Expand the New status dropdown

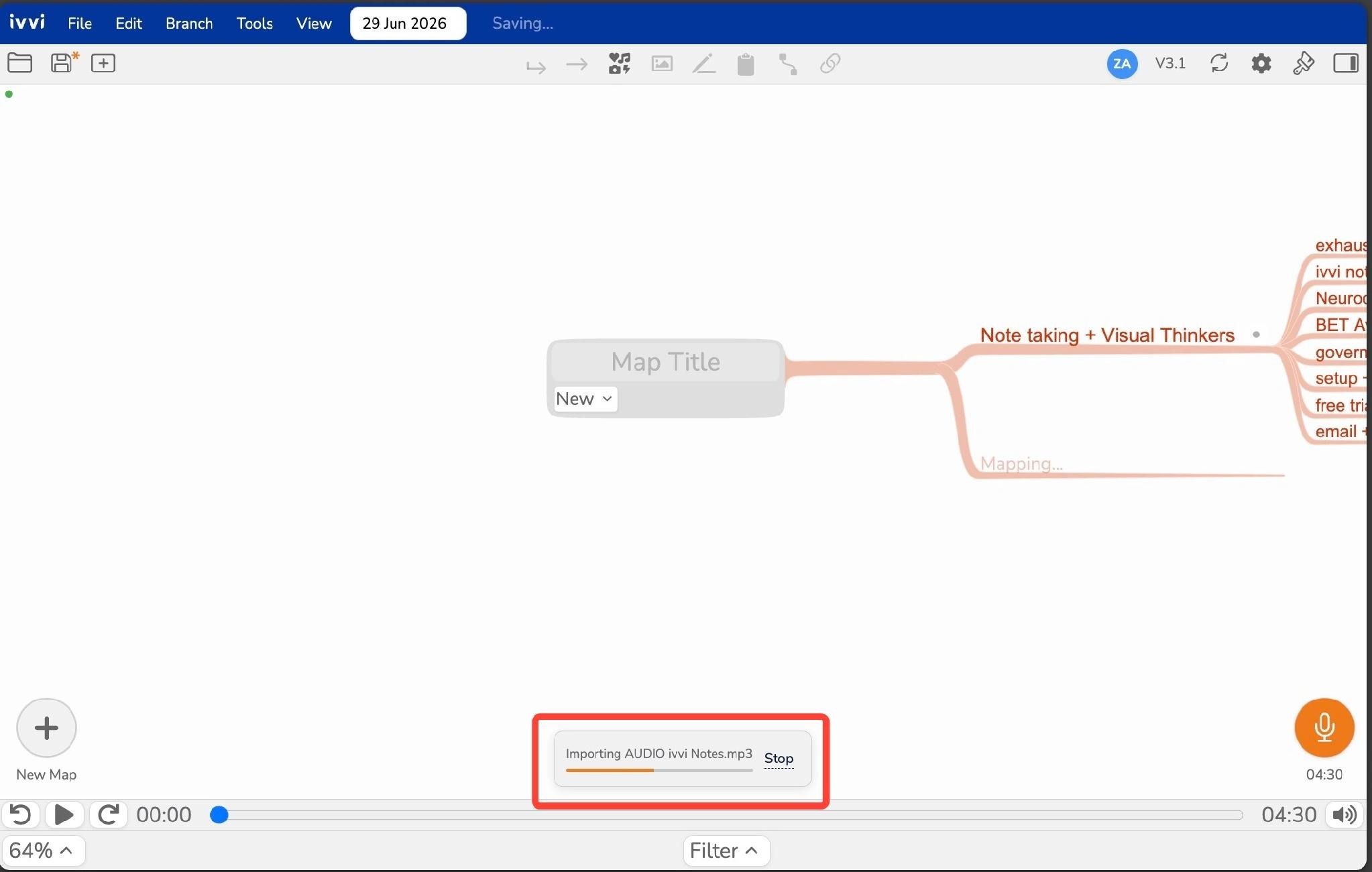pos(585,399)
